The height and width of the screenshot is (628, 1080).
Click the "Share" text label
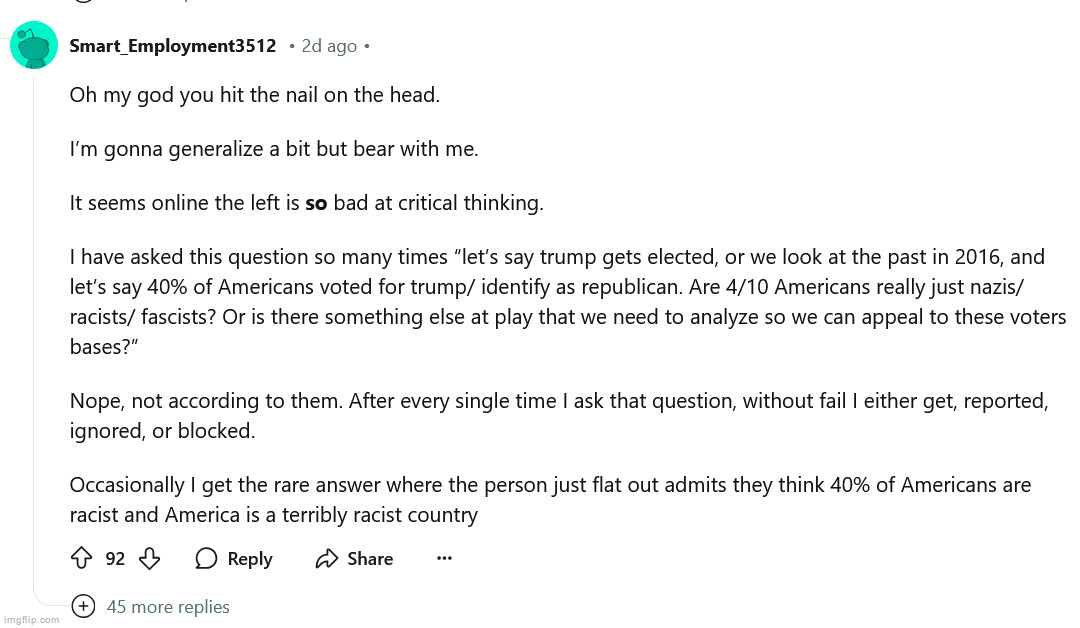point(370,558)
